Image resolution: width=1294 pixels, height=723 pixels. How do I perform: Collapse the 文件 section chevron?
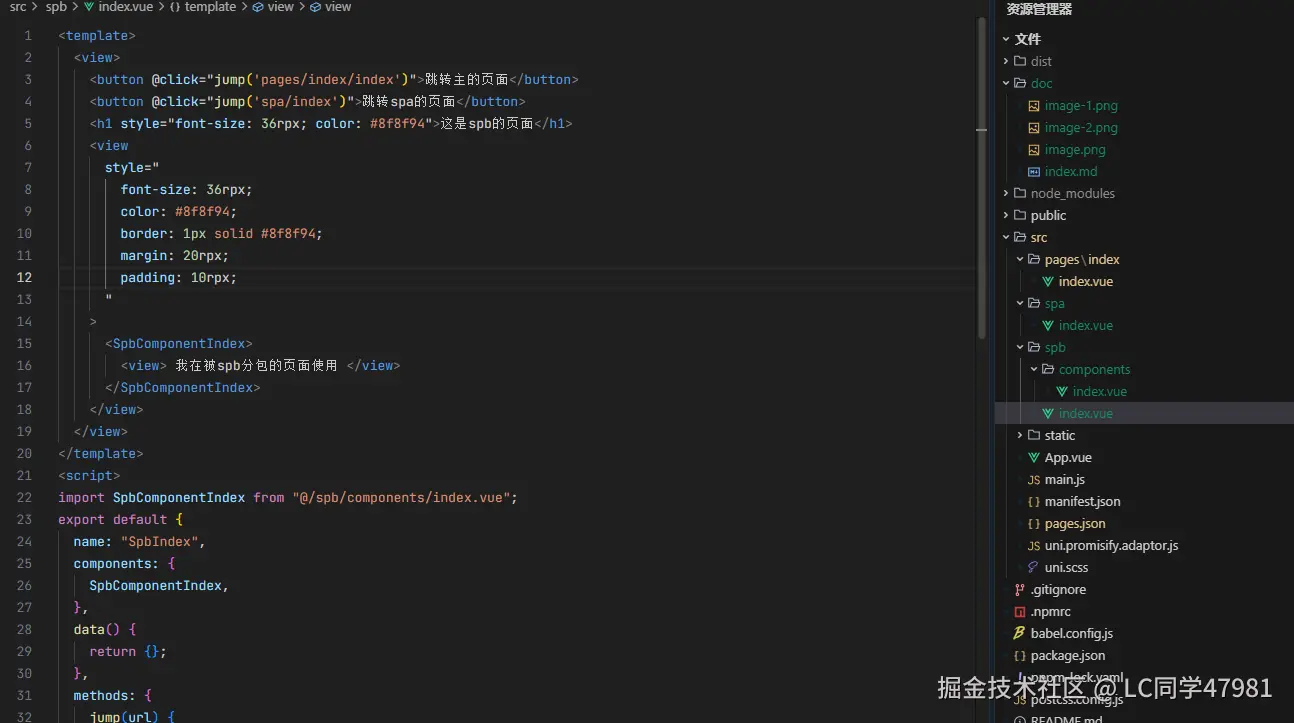[1006, 39]
